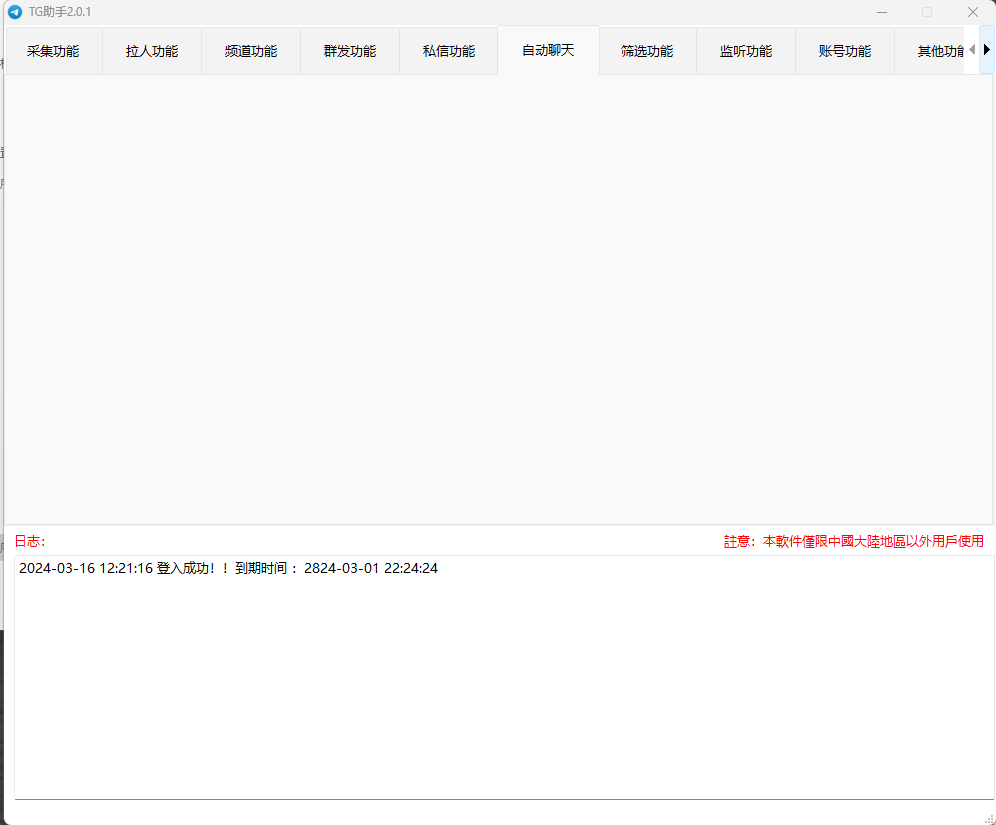This screenshot has height=825, width=996.
Task: Click the active 自动聊天 tab
Action: point(548,50)
